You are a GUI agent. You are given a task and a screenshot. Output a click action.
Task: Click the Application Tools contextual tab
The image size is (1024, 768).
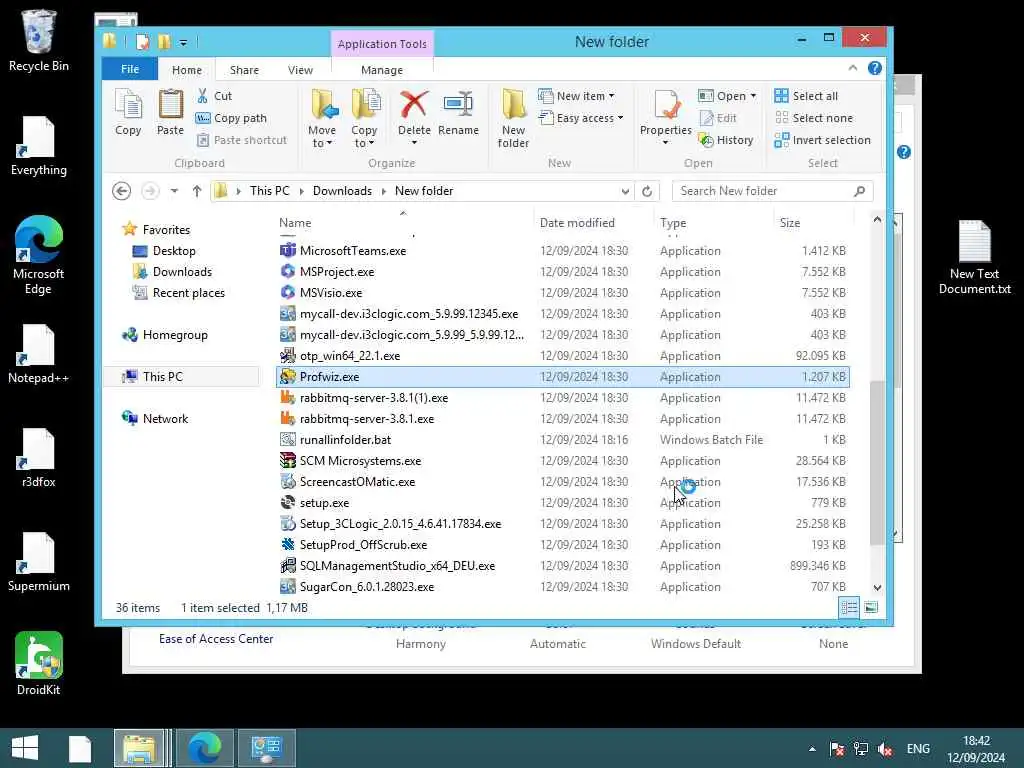point(382,44)
